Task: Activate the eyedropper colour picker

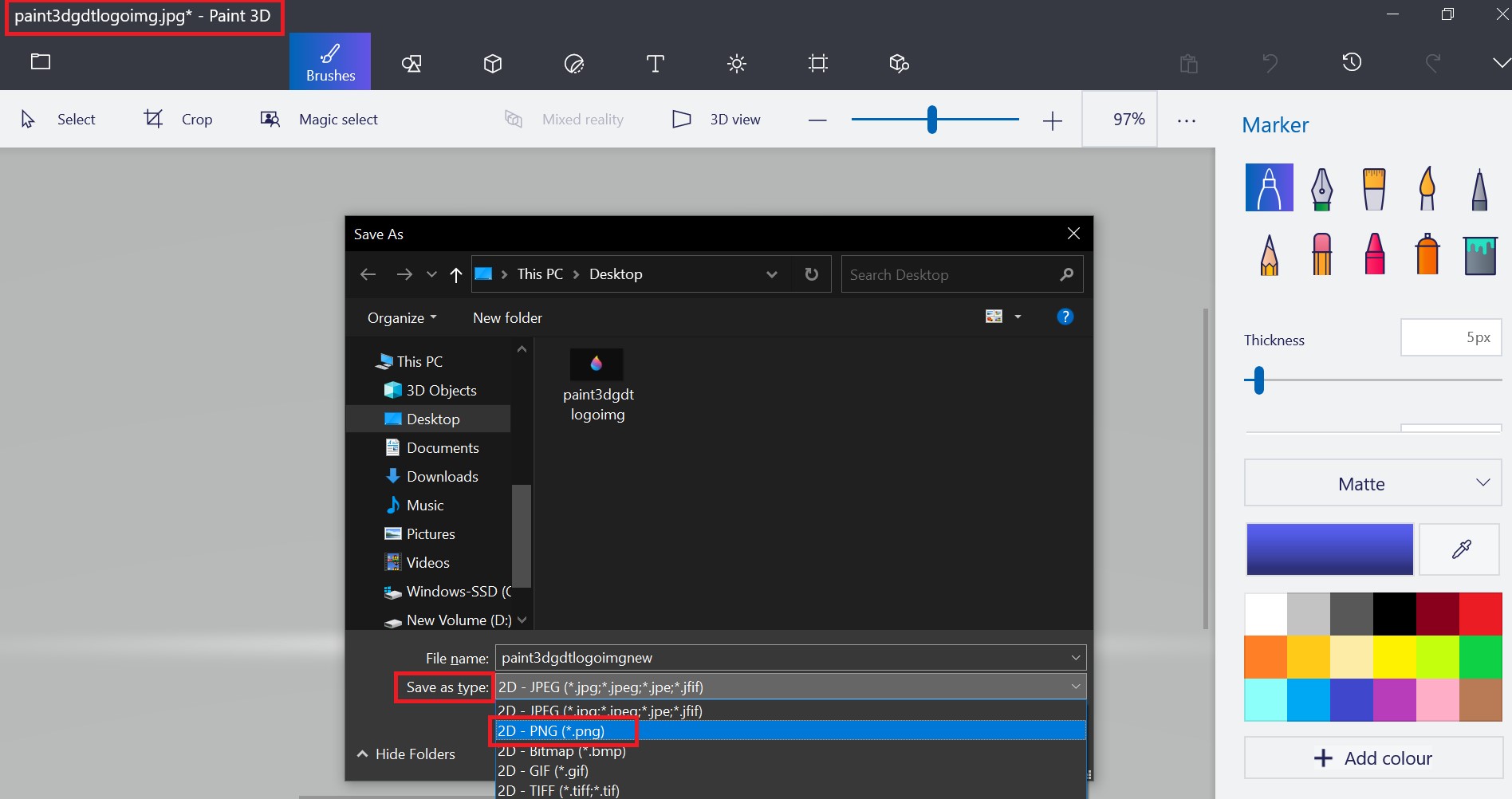Action: click(x=1460, y=549)
